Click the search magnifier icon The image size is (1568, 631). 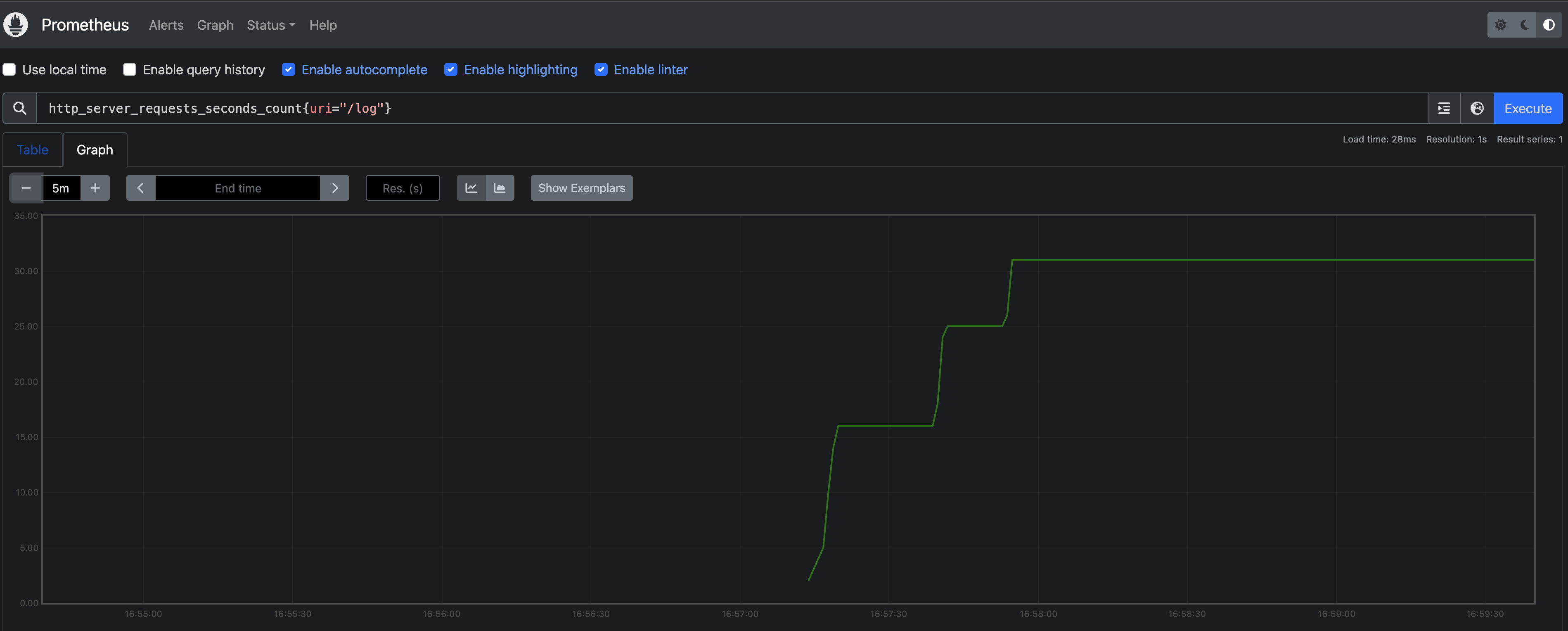19,109
